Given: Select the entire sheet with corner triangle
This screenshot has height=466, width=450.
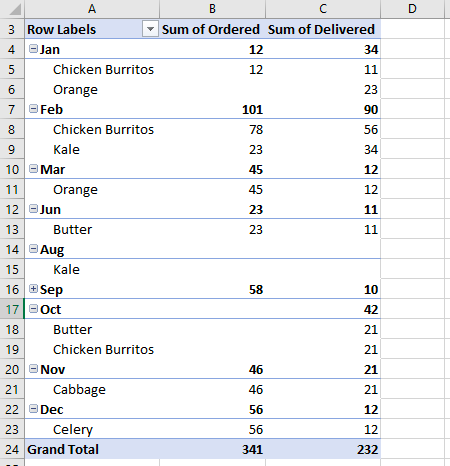Looking at the screenshot, I should (12, 9).
